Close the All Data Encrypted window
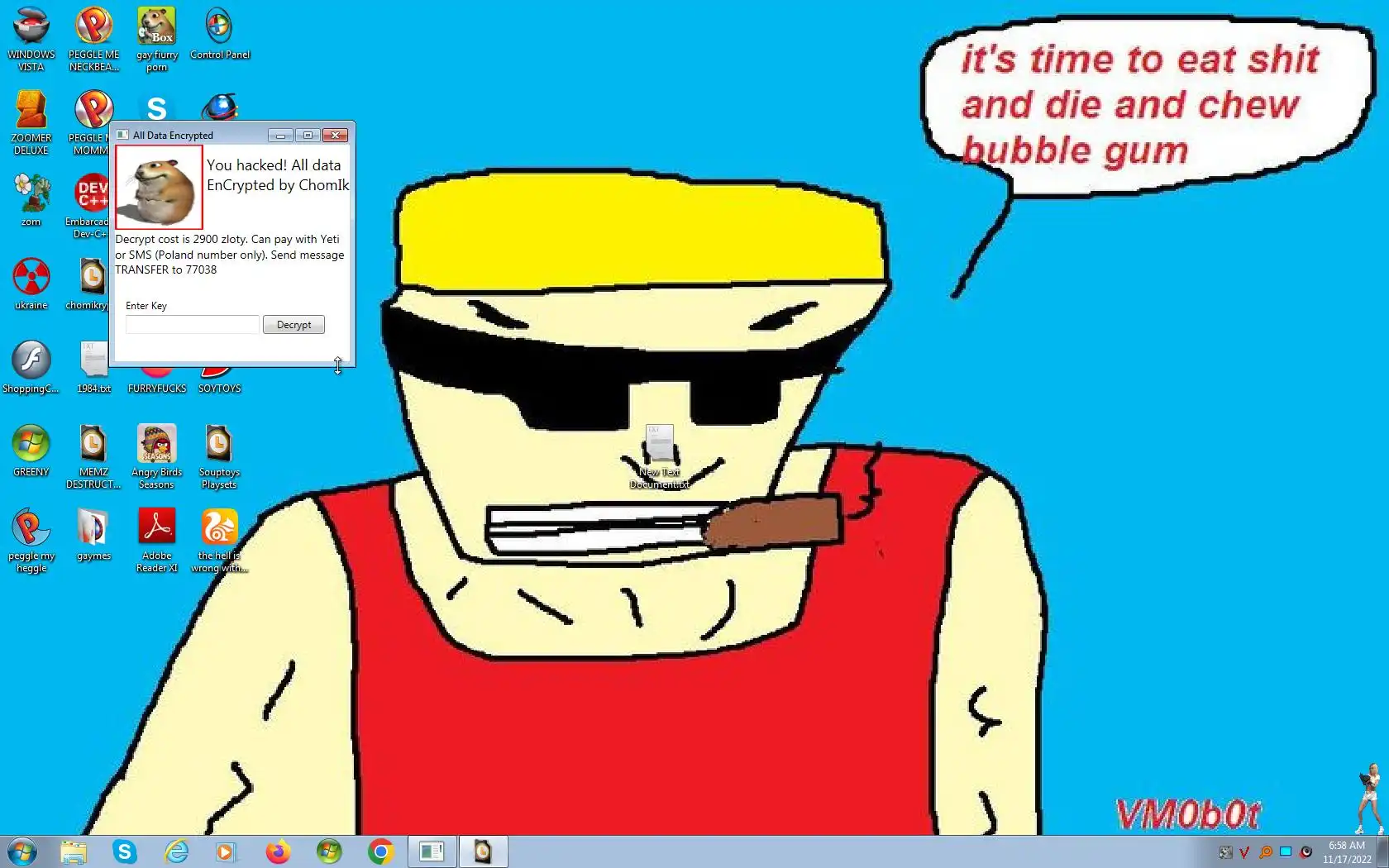This screenshot has width=1389, height=868. click(335, 135)
